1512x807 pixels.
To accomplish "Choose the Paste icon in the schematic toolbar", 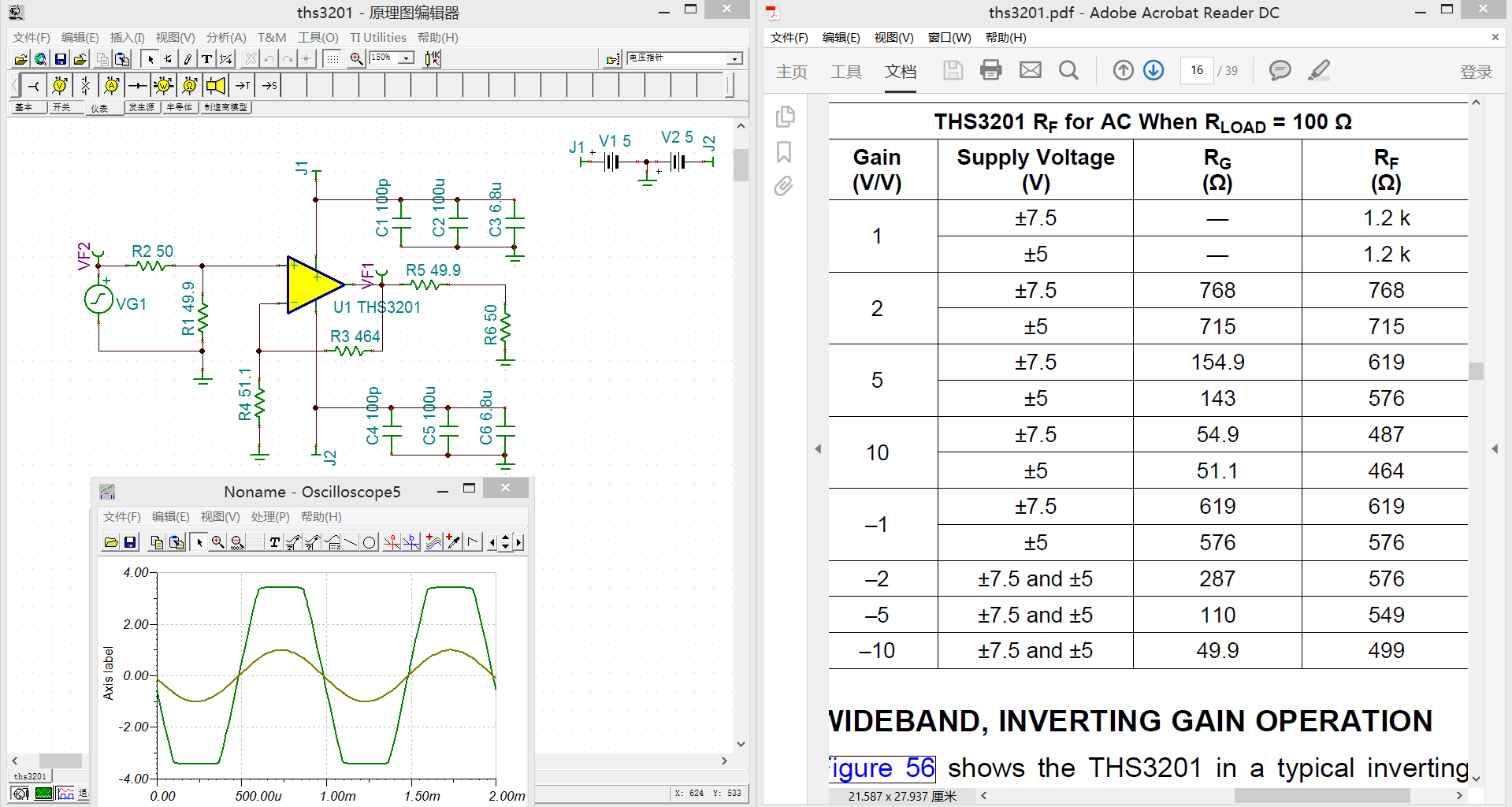I will tap(122, 59).
